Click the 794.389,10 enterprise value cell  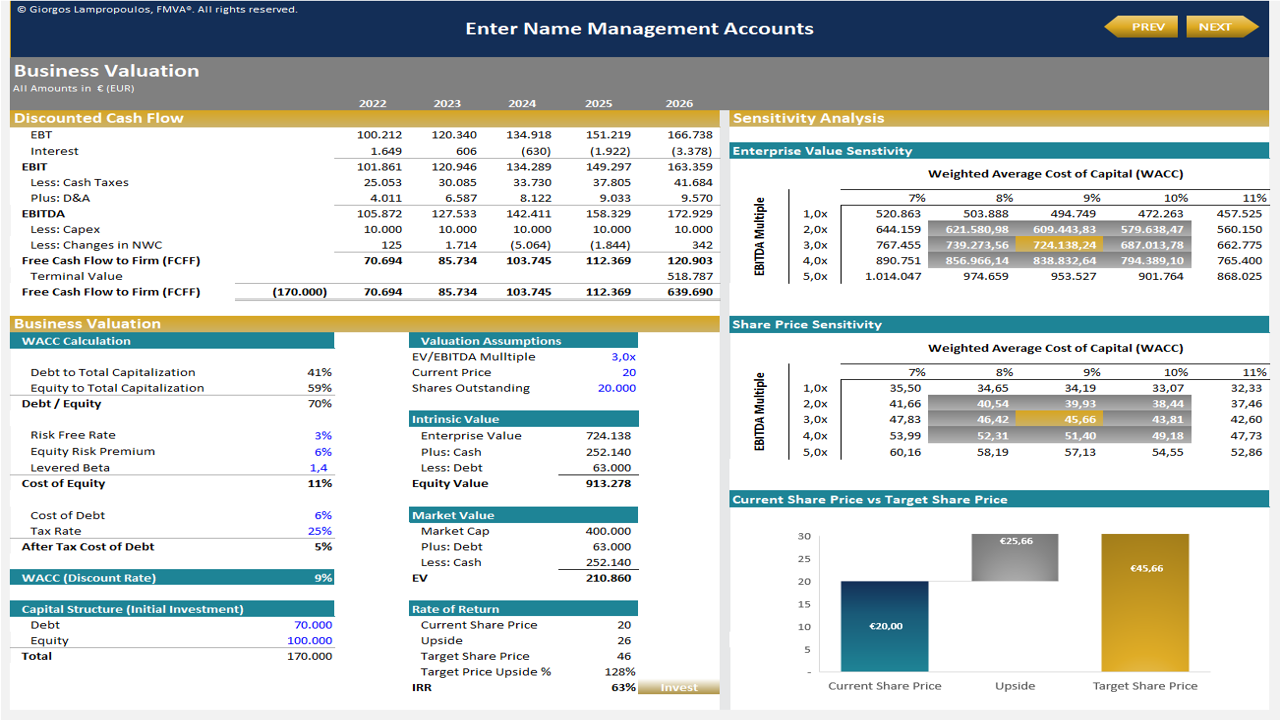pos(1146,261)
